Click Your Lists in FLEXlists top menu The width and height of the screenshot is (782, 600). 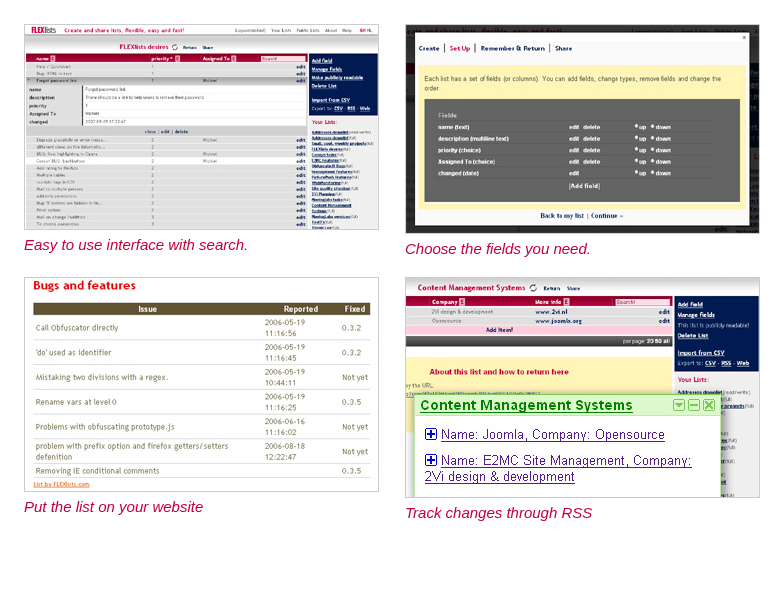281,30
